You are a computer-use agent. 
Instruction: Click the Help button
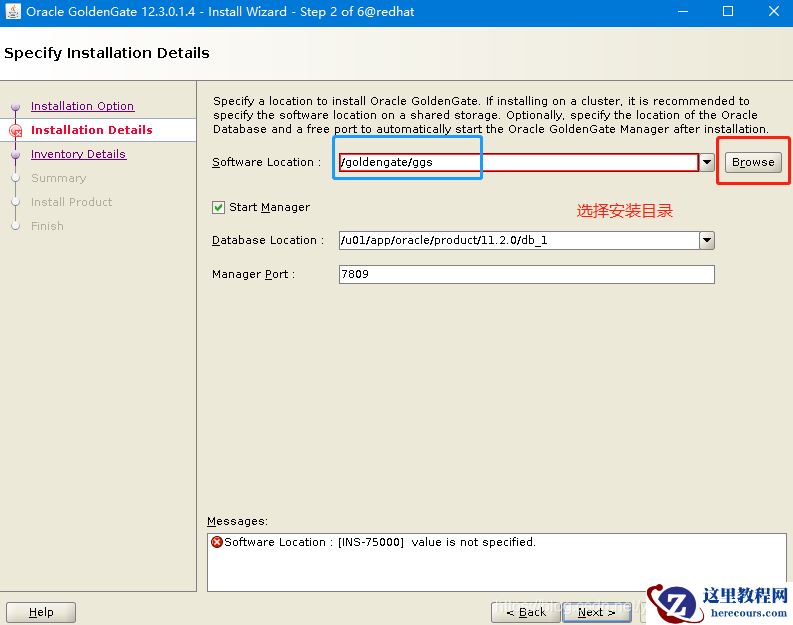pyautogui.click(x=41, y=612)
